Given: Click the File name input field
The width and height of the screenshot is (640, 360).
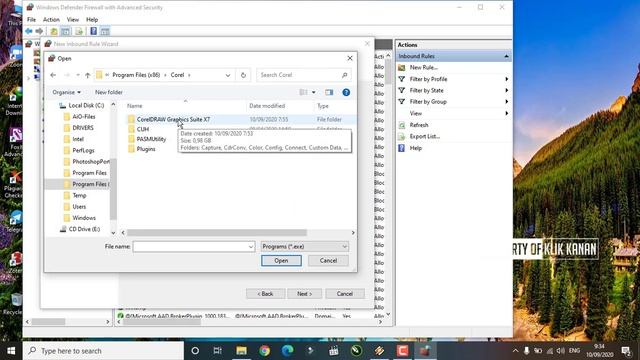Looking at the screenshot, I should tap(190, 247).
